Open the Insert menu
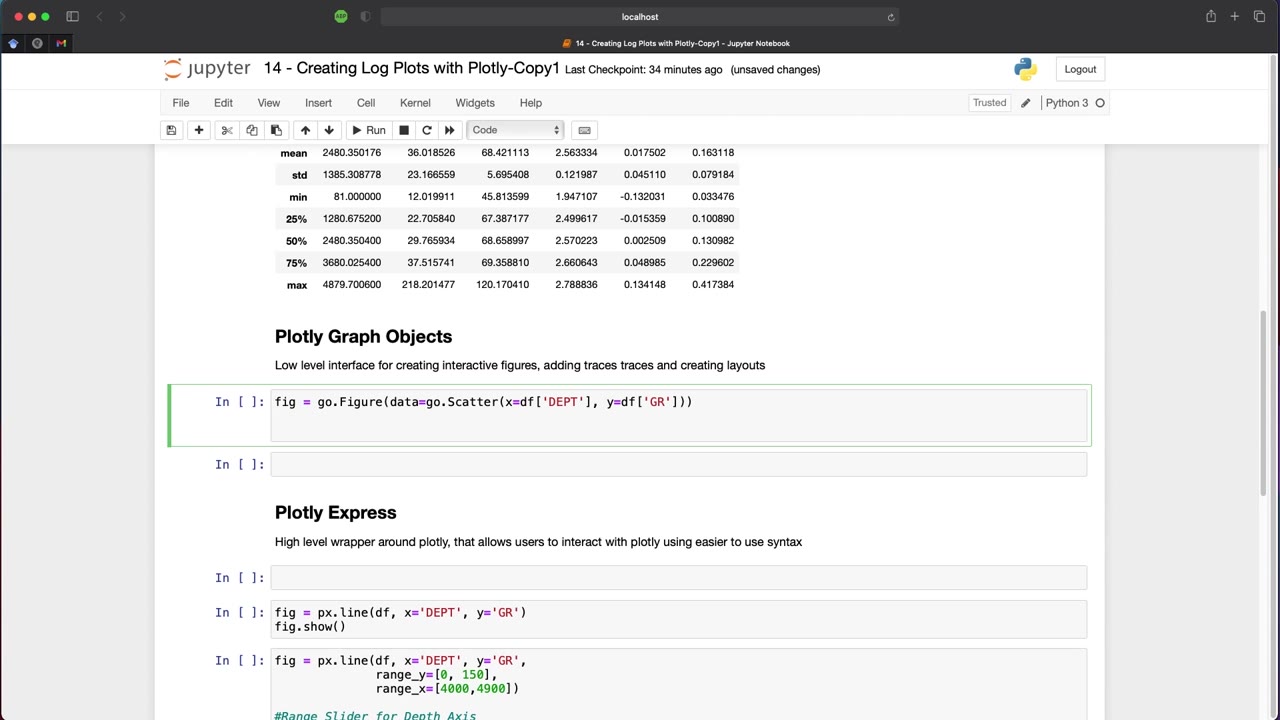Screen dimensions: 1280x720 (x=318, y=103)
